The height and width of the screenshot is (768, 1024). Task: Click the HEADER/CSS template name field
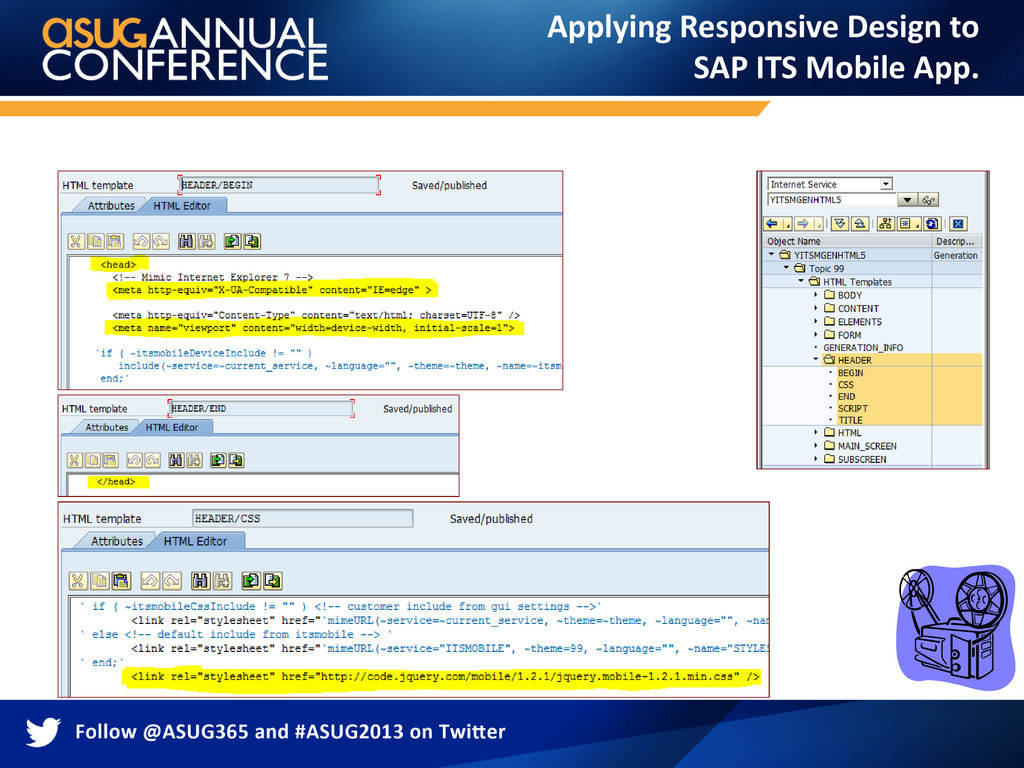pos(303,519)
